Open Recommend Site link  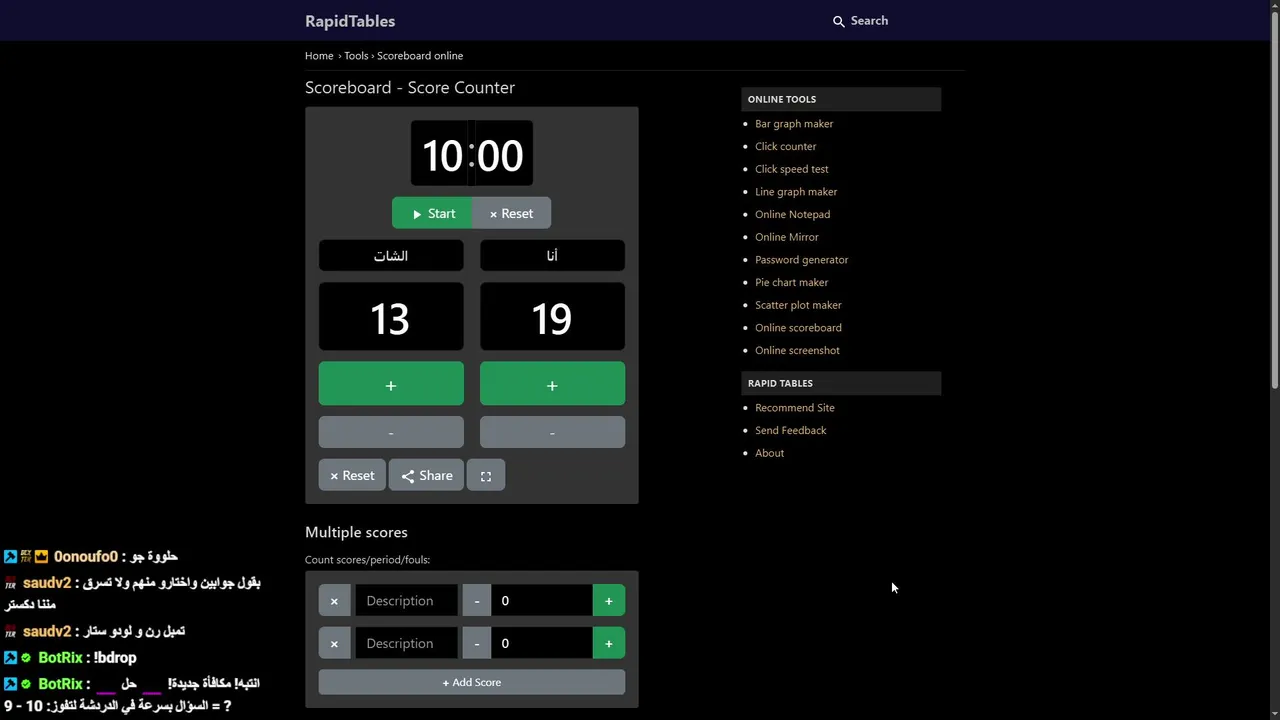(795, 408)
